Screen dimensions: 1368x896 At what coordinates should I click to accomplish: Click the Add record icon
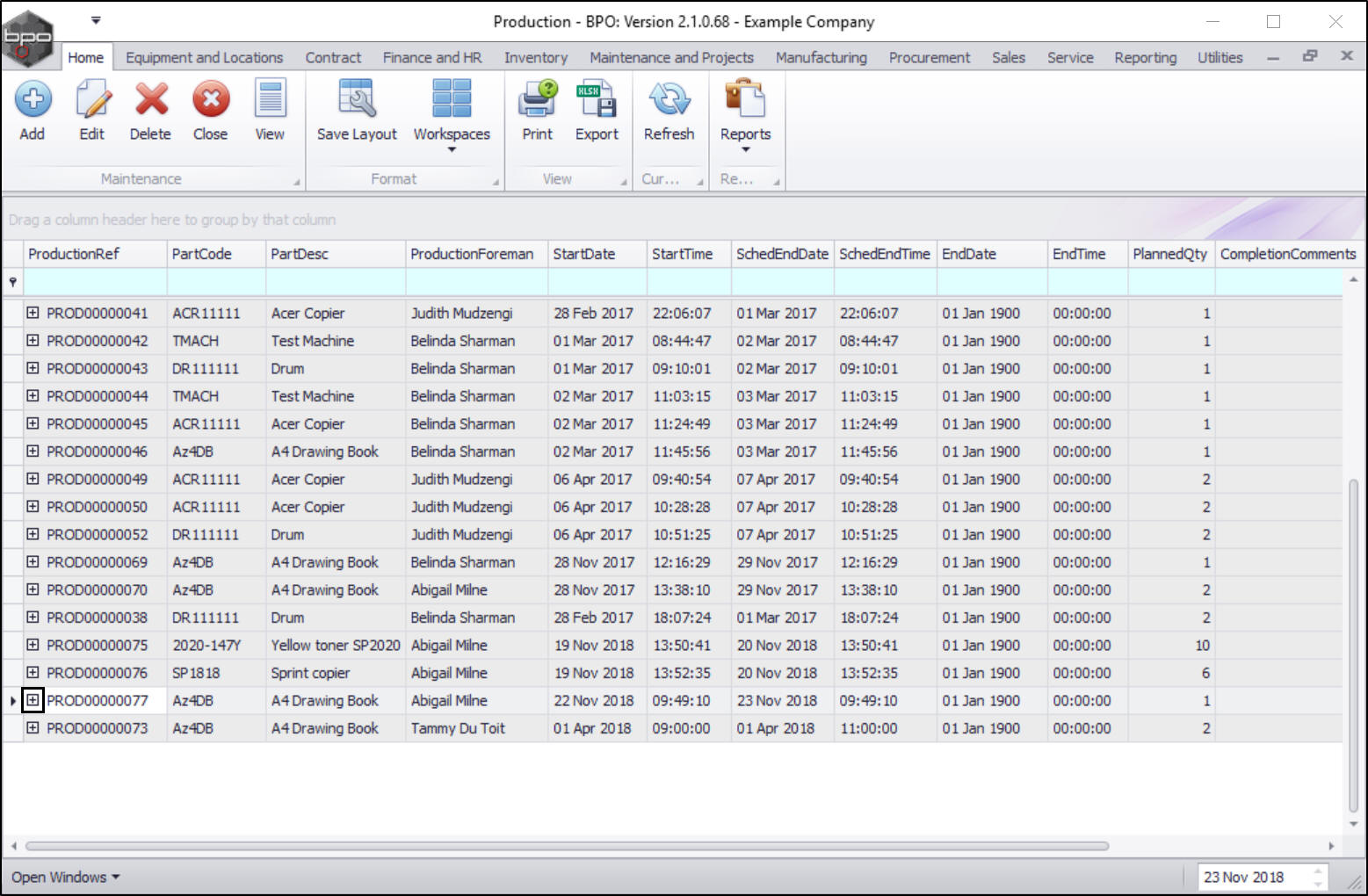coord(33,100)
